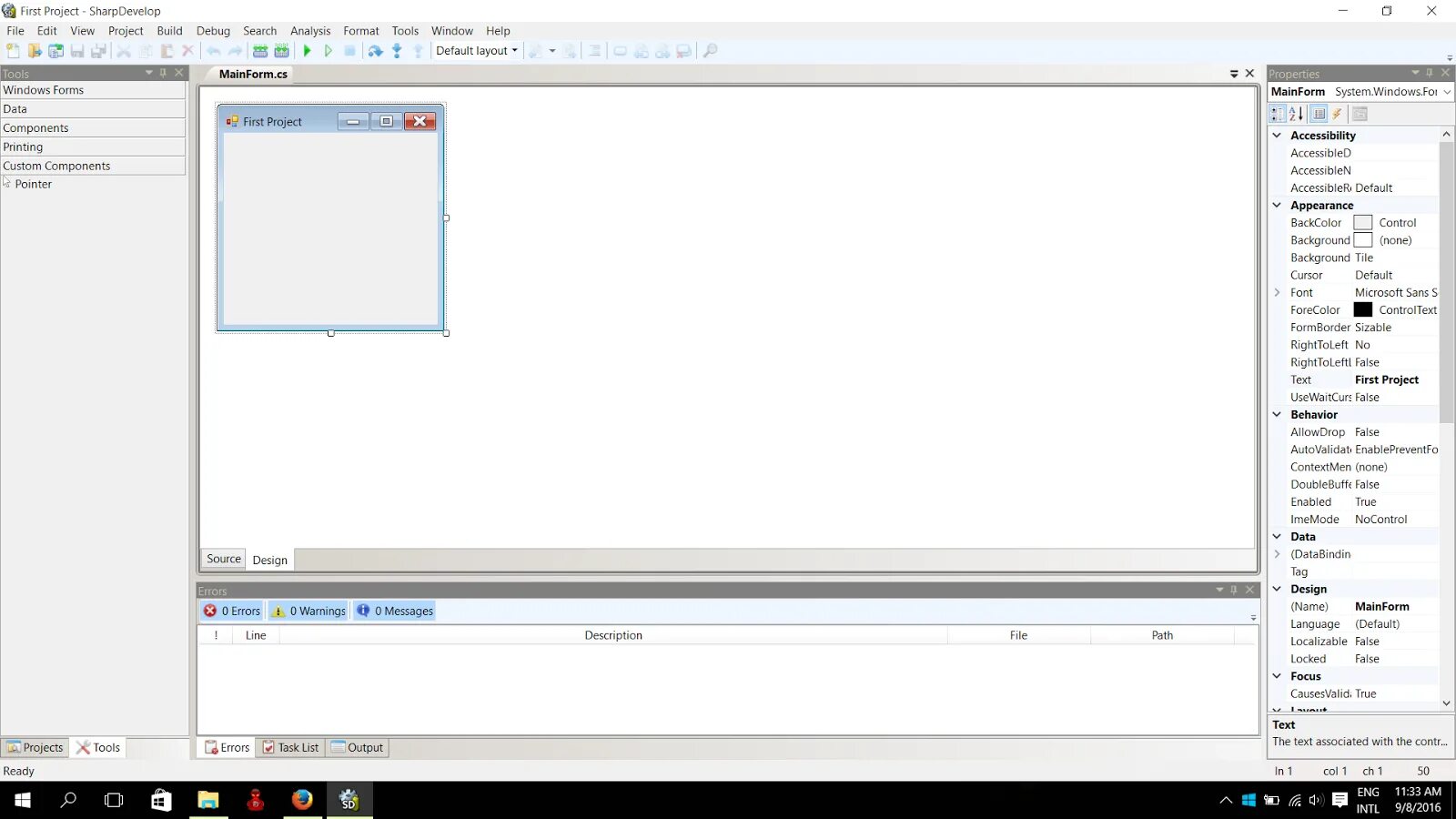Click the magnifier Find icon in the toolbar
Viewport: 1456px width, 819px height.
pyautogui.click(x=711, y=51)
